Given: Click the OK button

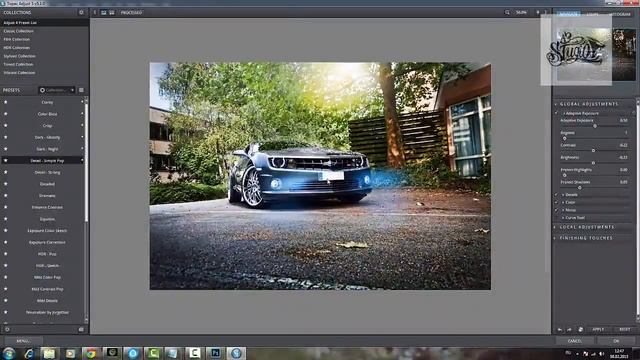Looking at the screenshot, I should [616, 341].
